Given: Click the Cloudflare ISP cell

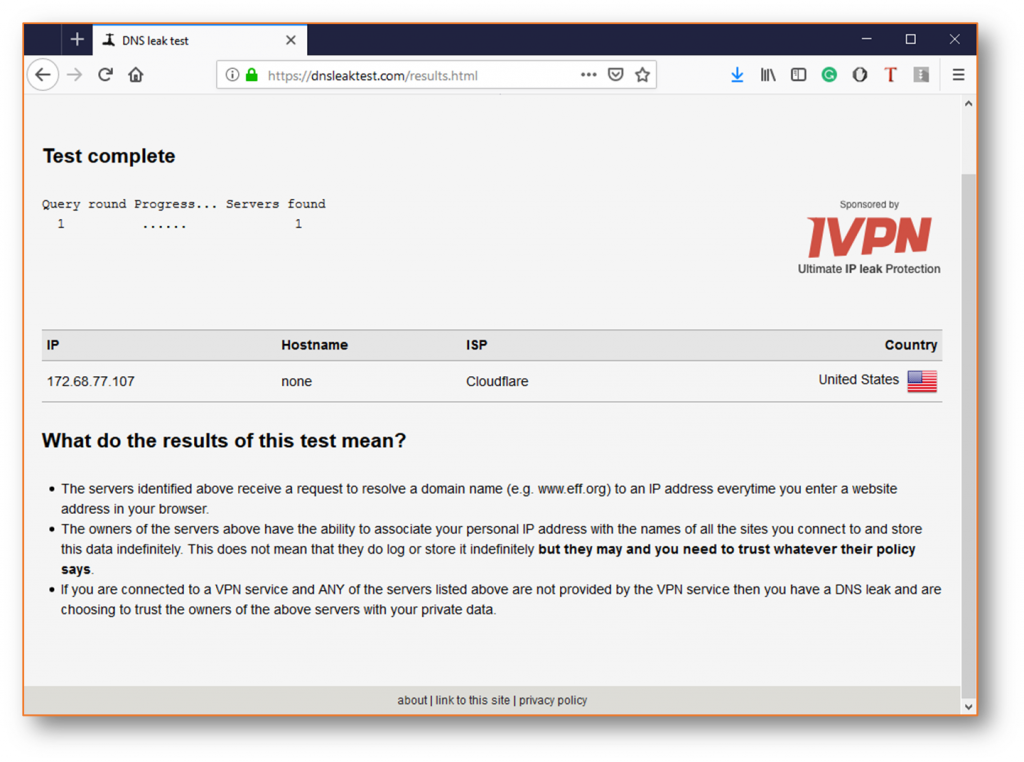Looking at the screenshot, I should (497, 381).
